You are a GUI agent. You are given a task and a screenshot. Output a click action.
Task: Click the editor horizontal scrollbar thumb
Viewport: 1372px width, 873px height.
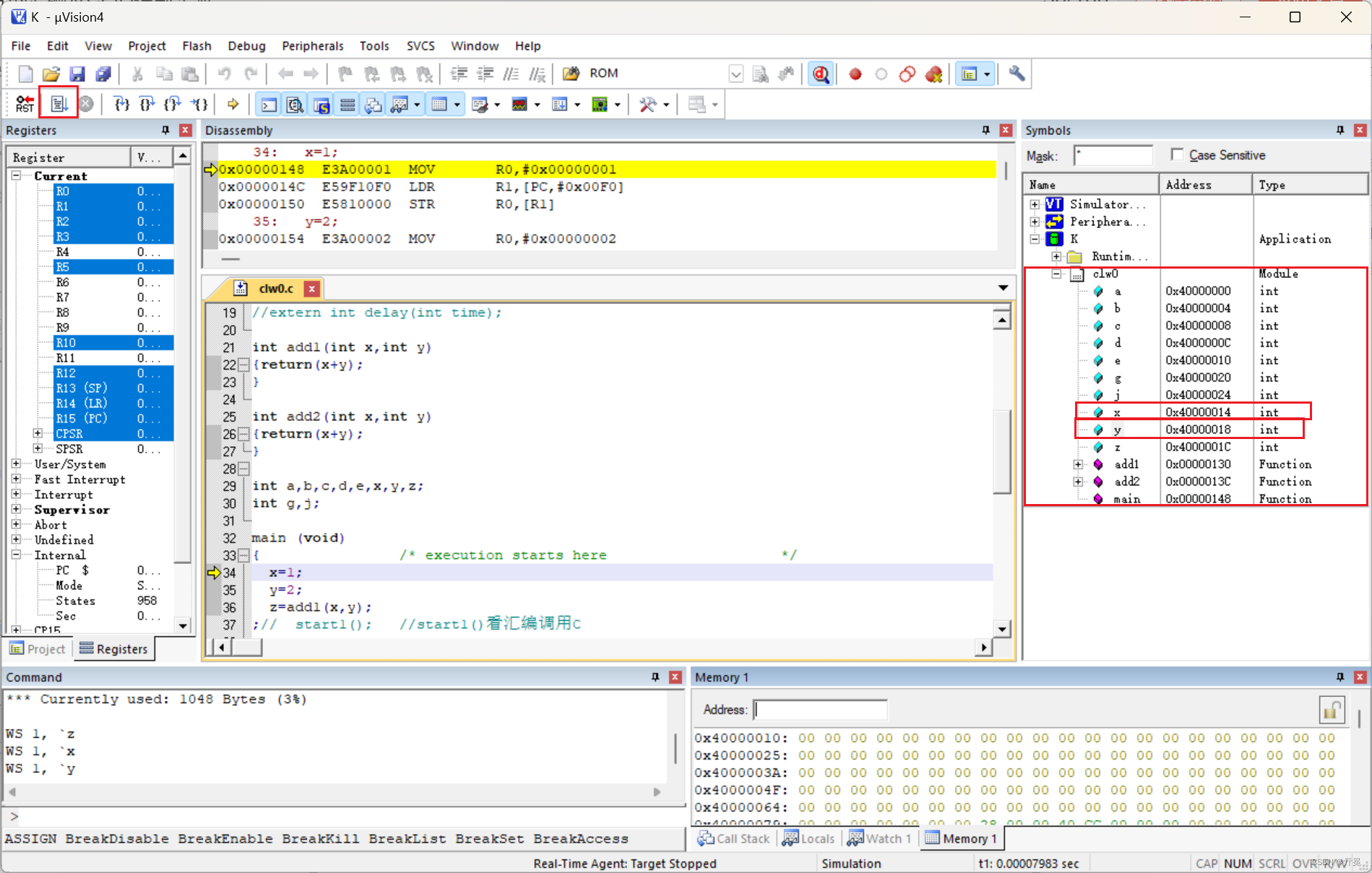[246, 647]
